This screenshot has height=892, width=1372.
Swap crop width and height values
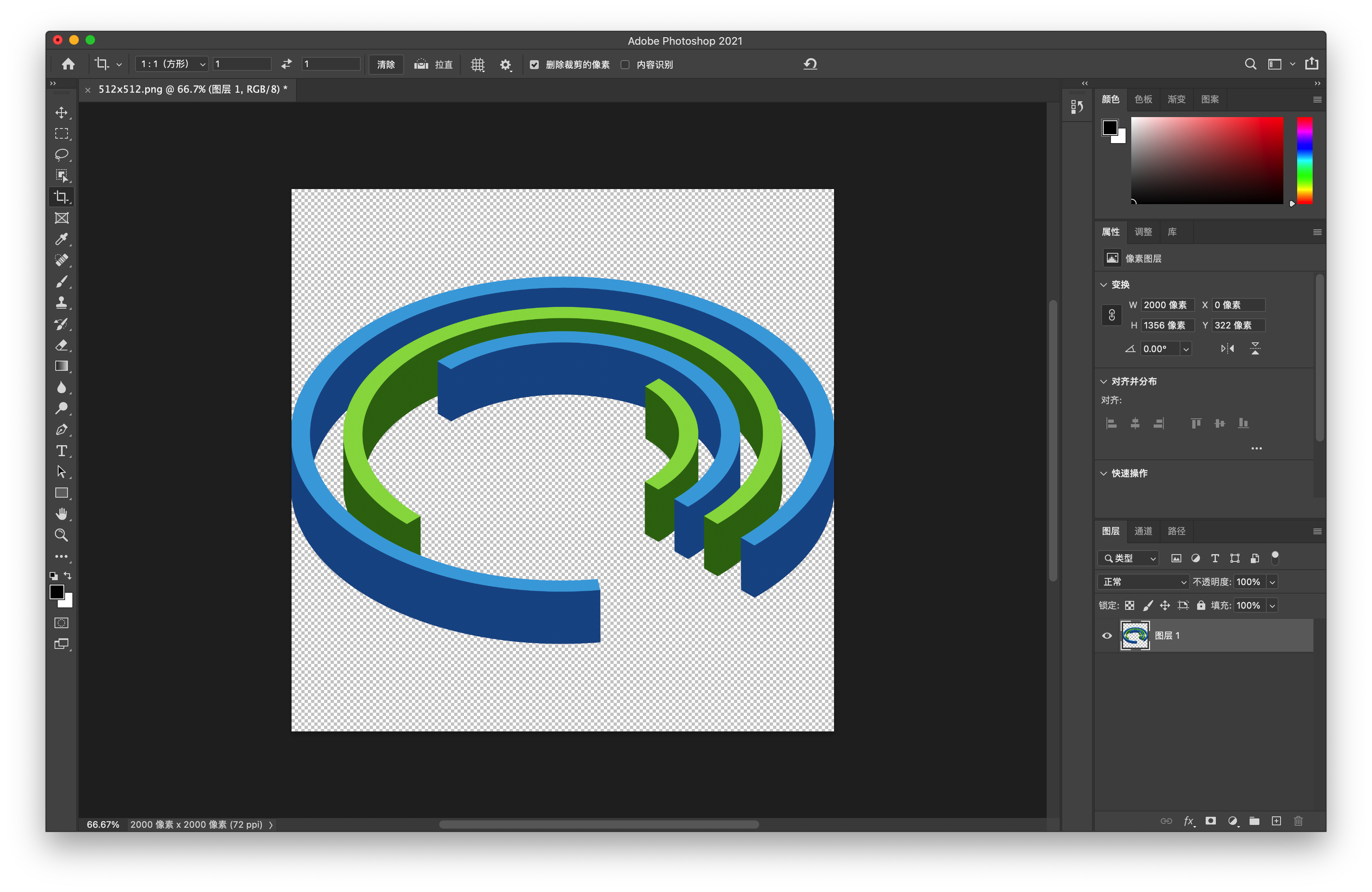tap(287, 64)
